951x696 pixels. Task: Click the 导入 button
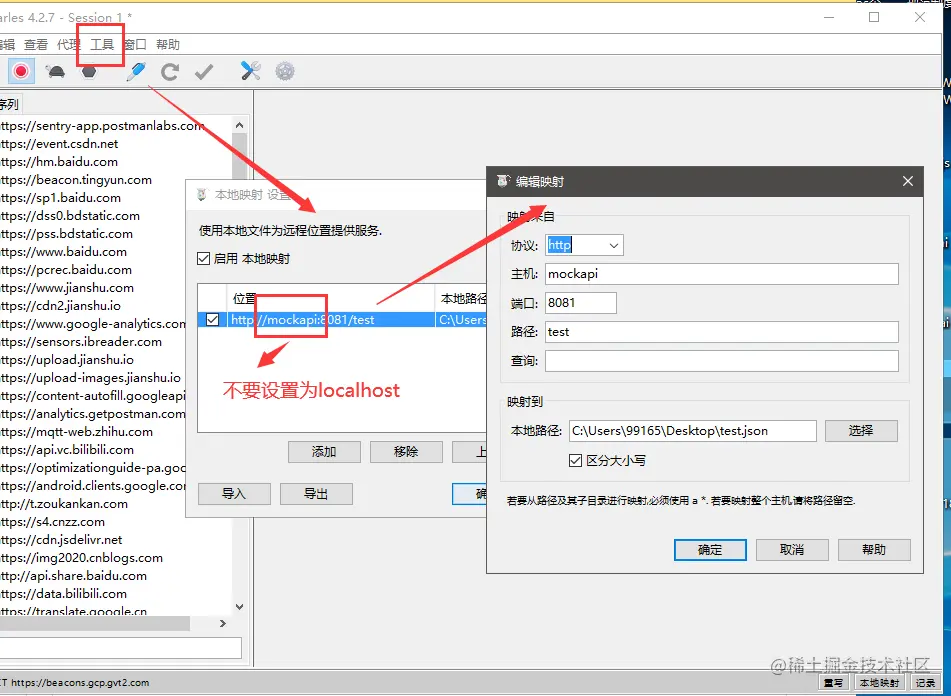(234, 494)
